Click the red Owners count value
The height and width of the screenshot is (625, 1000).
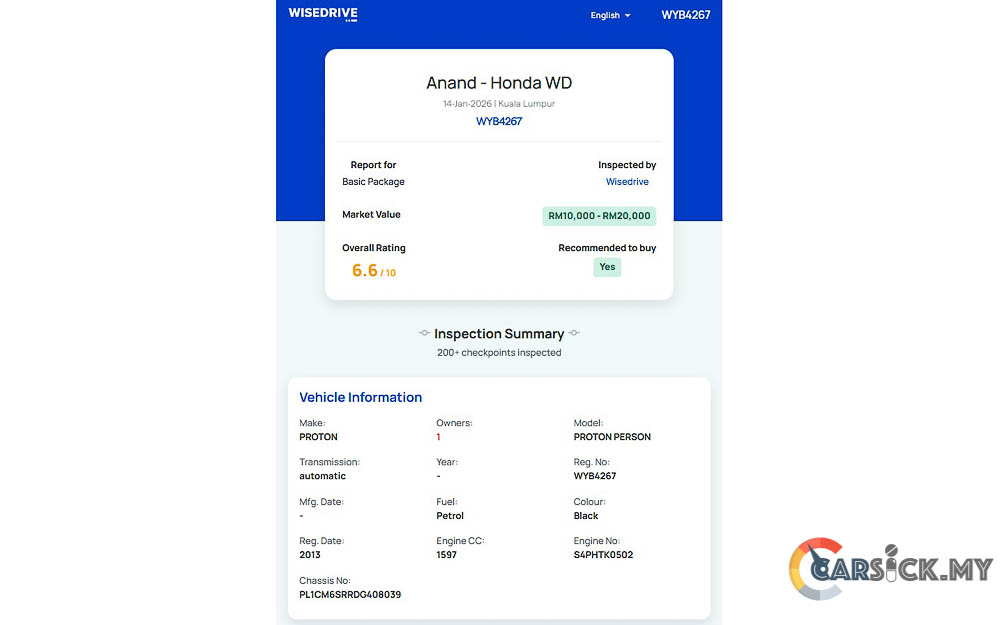coord(438,437)
